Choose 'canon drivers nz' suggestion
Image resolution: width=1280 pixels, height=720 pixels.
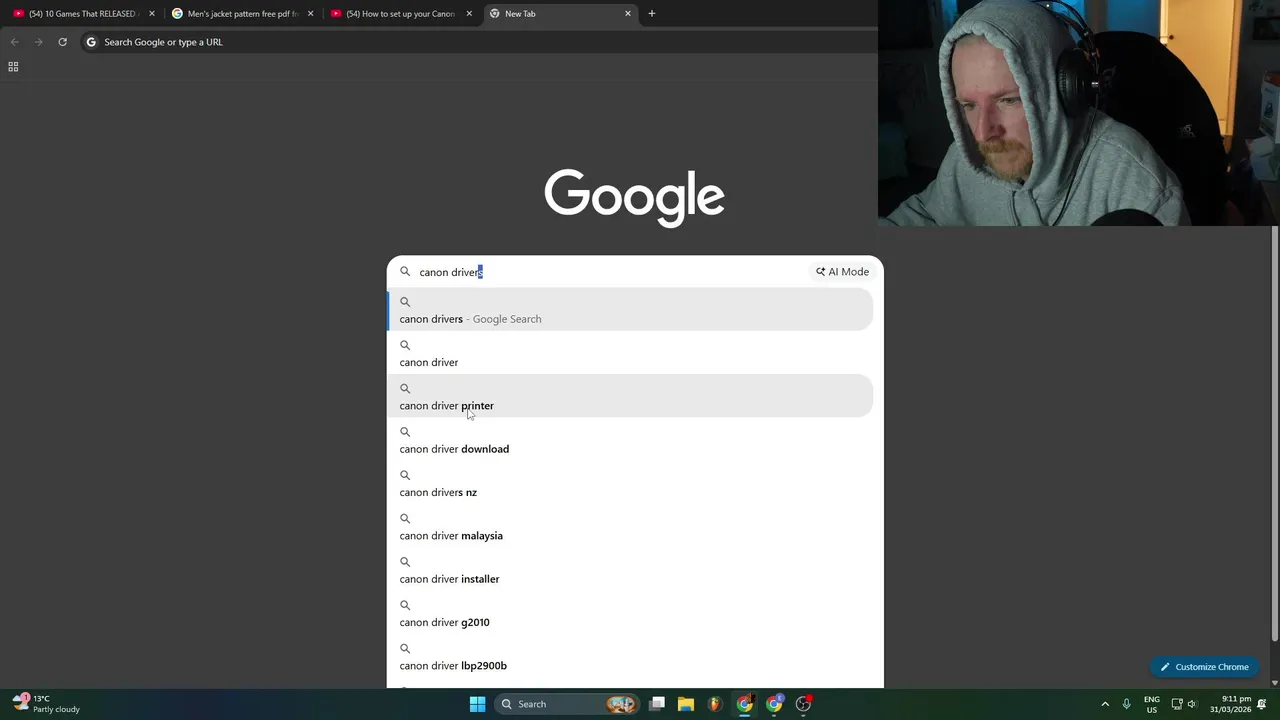pos(630,483)
